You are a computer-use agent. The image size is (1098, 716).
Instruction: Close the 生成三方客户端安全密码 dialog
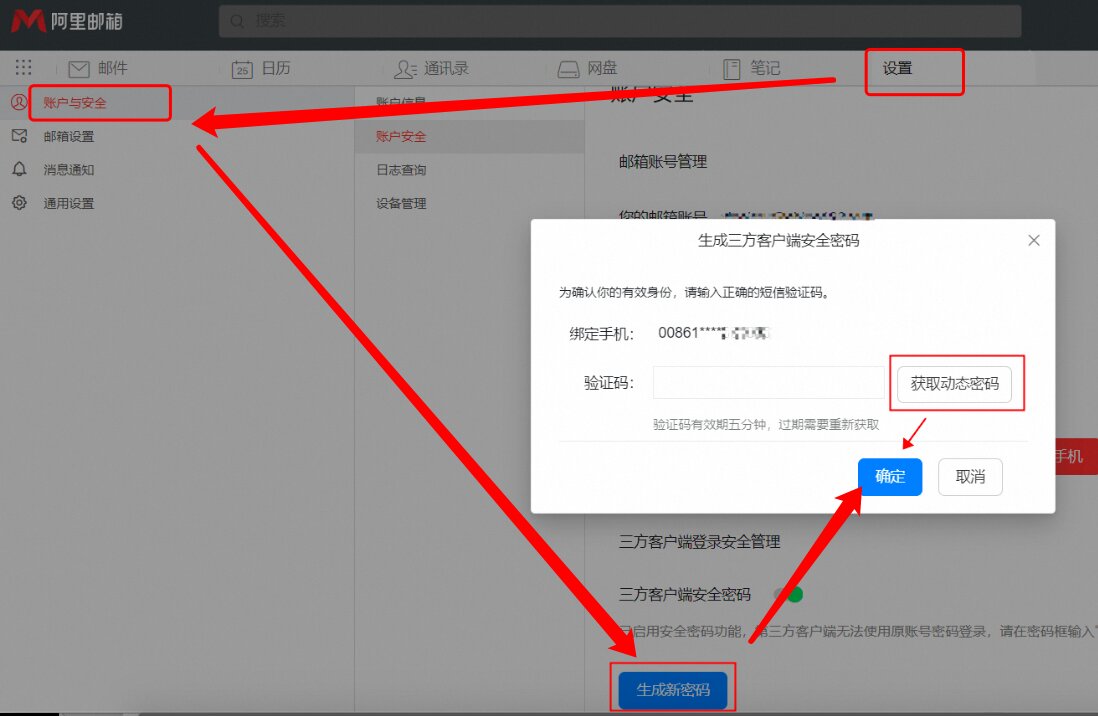[x=1034, y=240]
